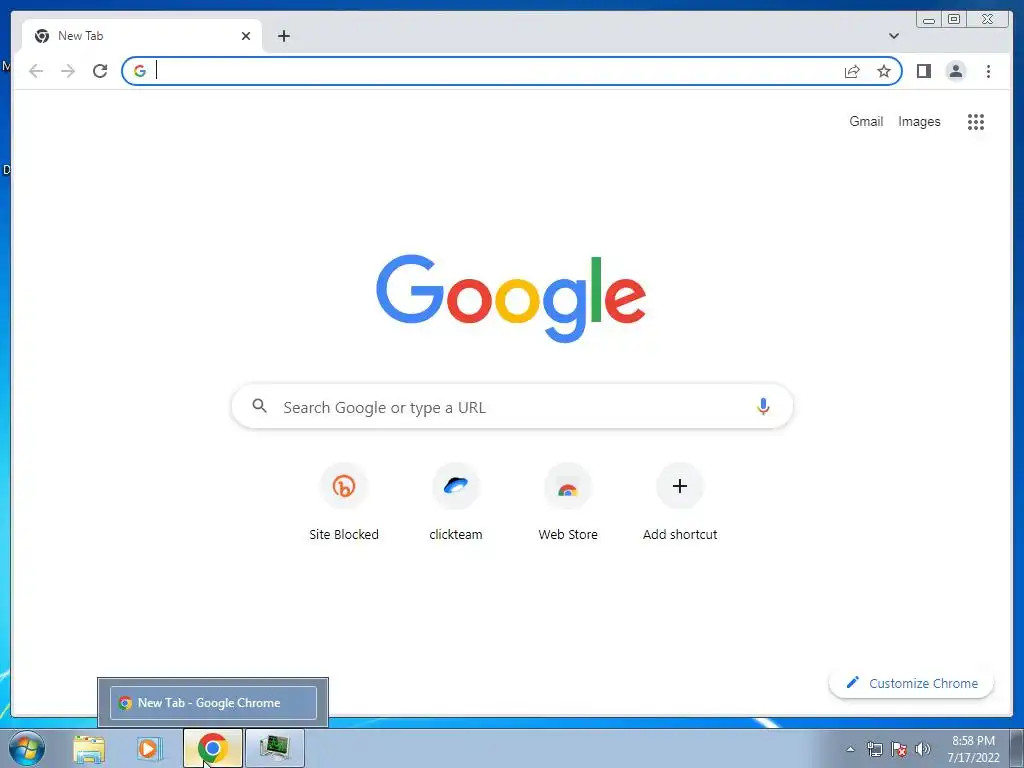Screen dimensions: 1024x768
Task: Reload the page with the refresh icon
Action: 100,71
